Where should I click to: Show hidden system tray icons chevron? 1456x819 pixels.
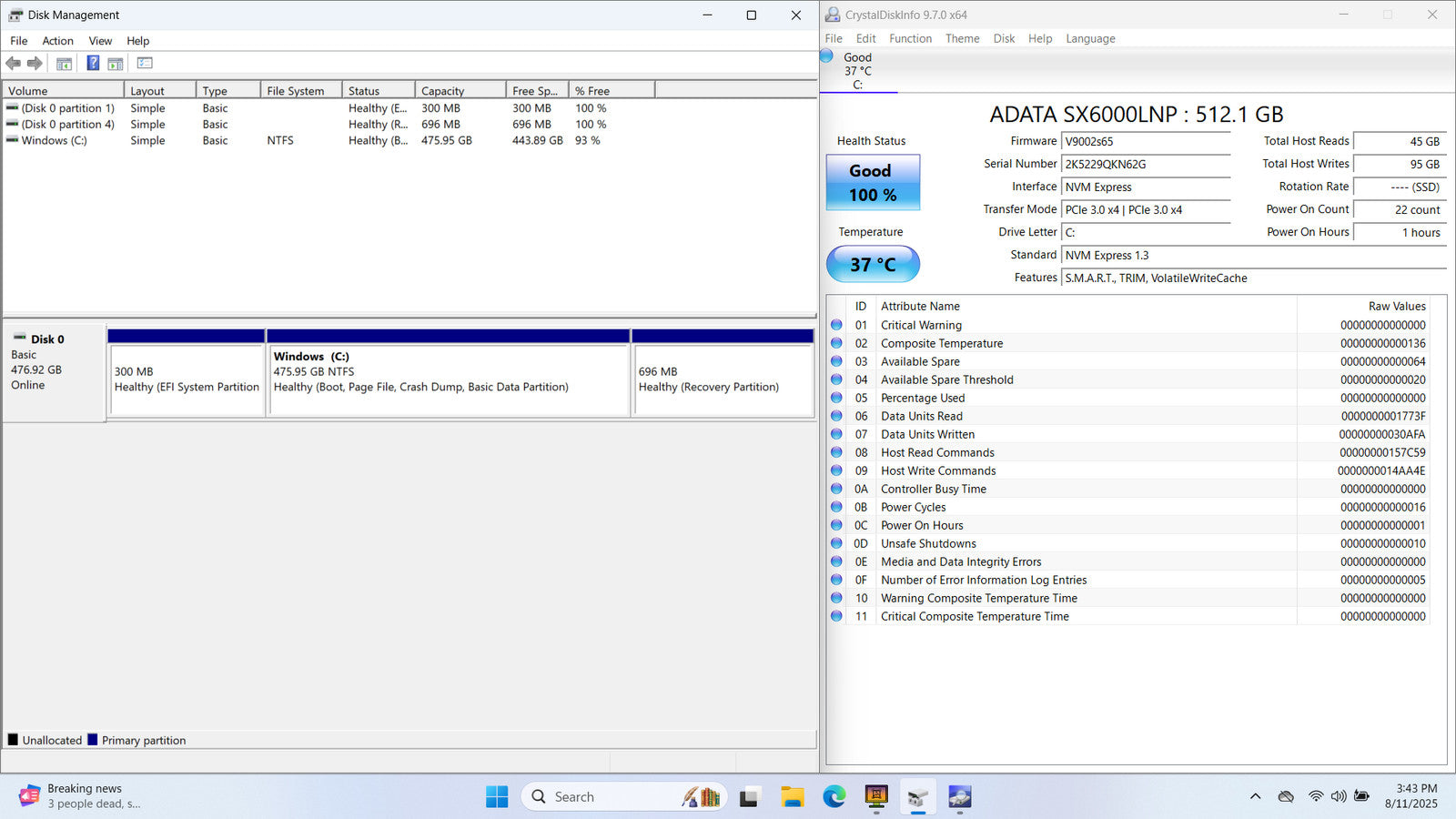click(1255, 797)
